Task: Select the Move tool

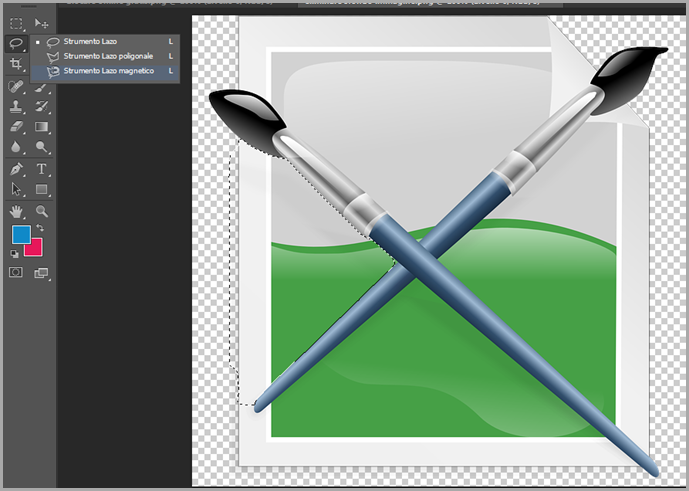Action: (x=41, y=23)
